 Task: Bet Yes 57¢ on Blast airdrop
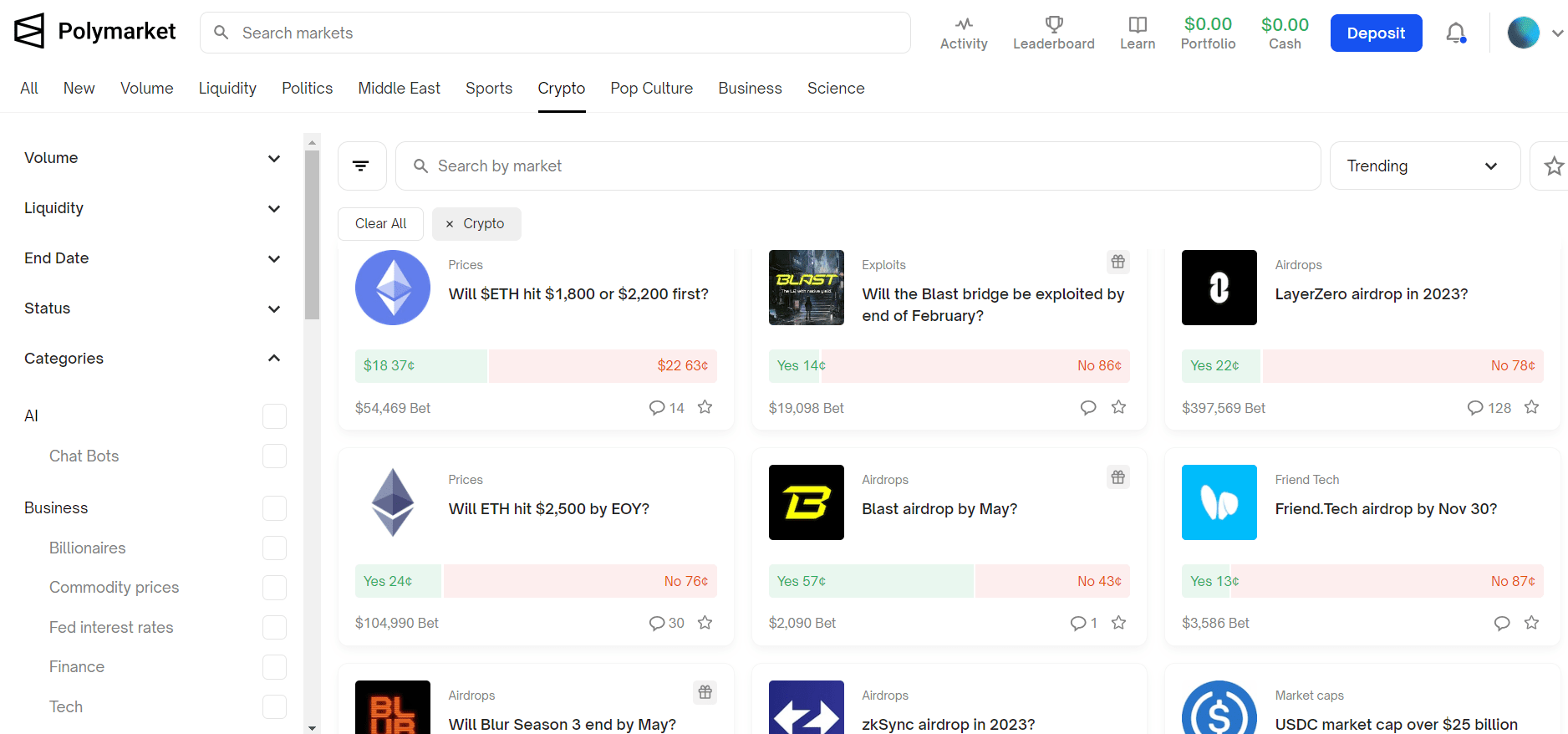pyautogui.click(x=870, y=581)
